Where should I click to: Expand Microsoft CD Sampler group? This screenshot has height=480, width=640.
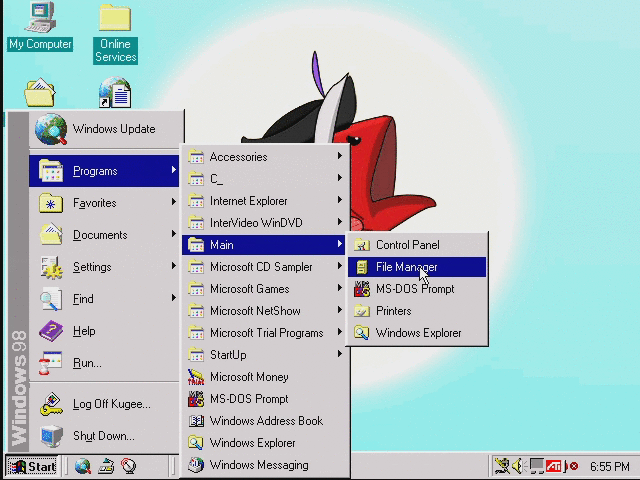(263, 267)
